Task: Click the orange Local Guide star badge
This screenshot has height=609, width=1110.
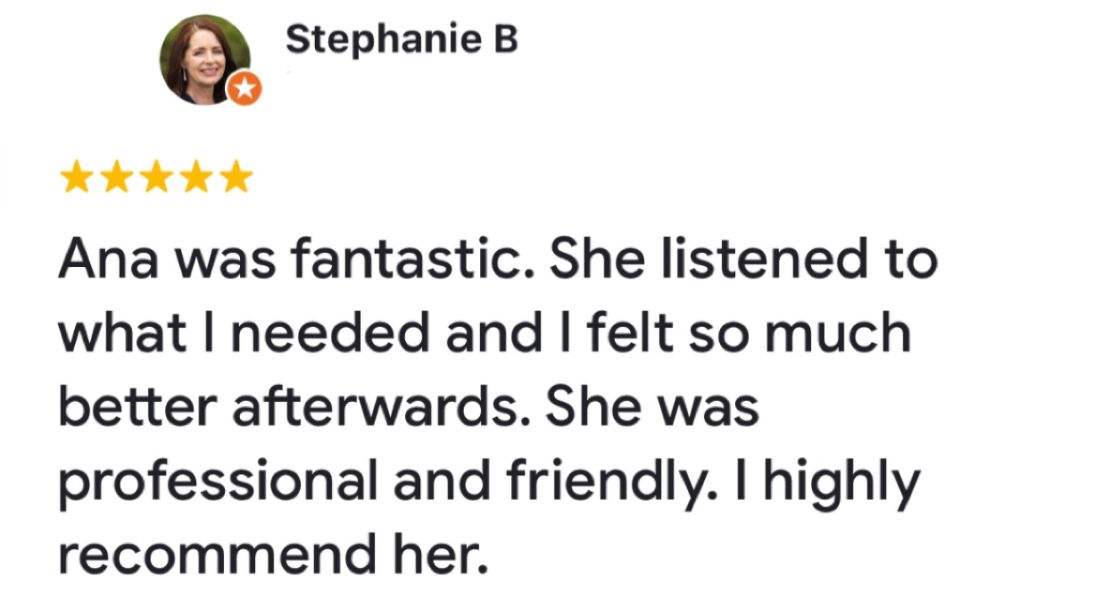Action: tap(244, 89)
